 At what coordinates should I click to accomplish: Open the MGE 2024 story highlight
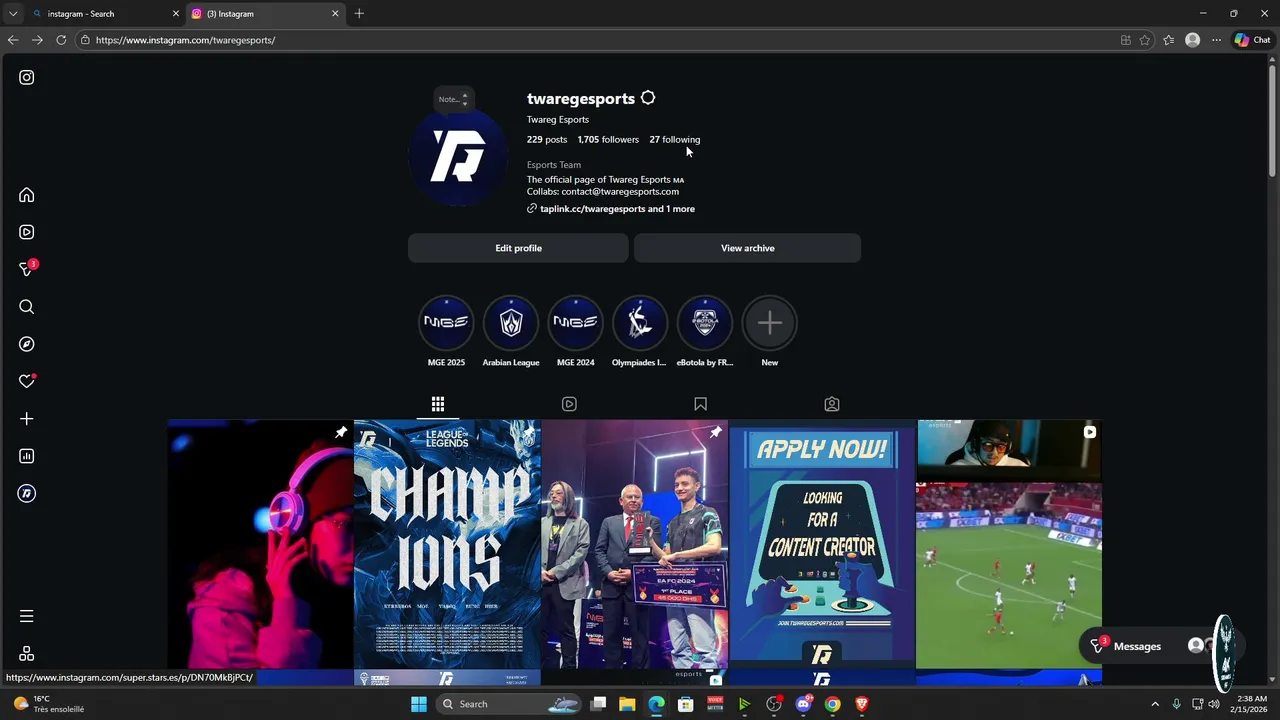pyautogui.click(x=575, y=332)
